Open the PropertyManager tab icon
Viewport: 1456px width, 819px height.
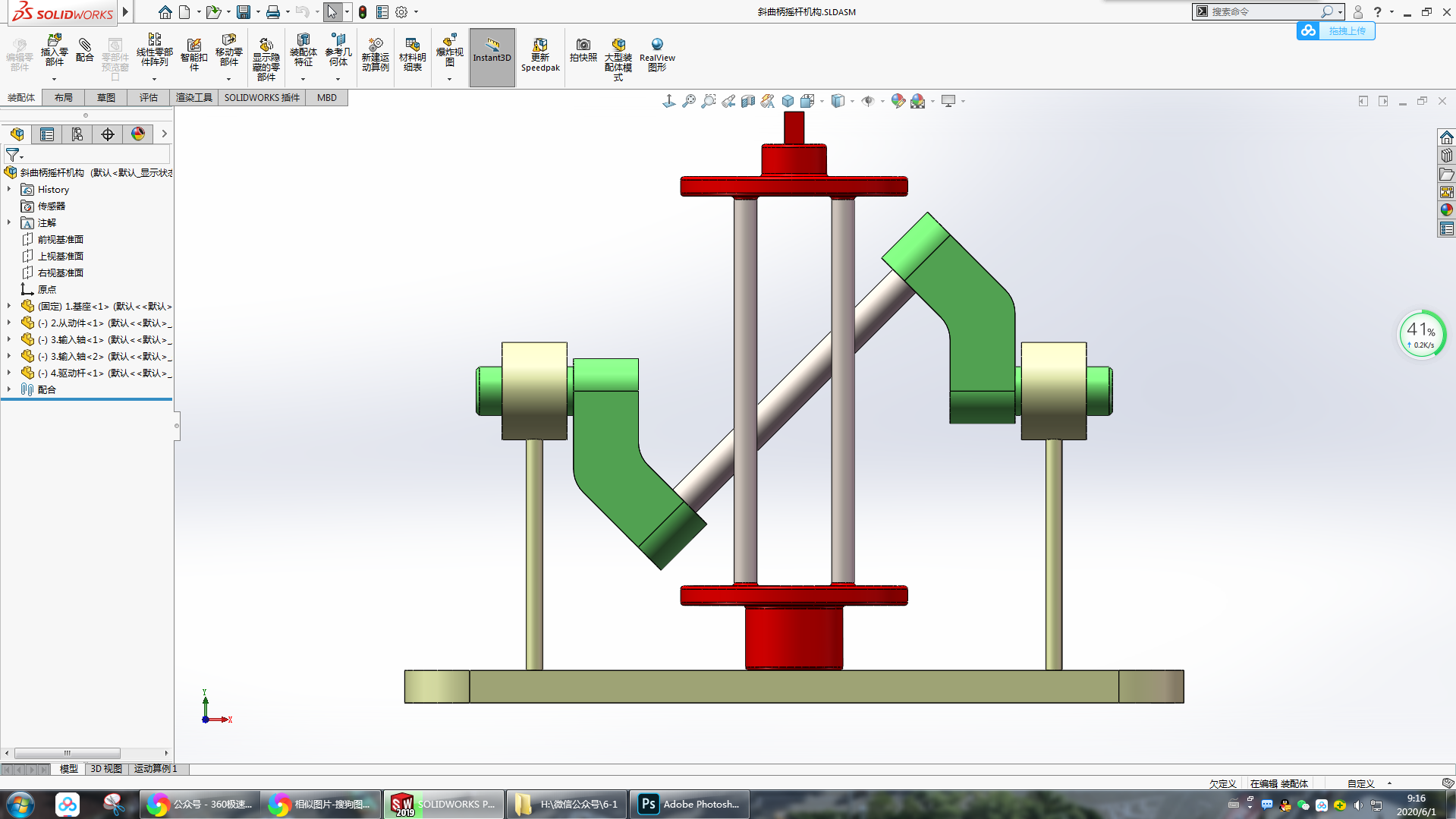47,134
